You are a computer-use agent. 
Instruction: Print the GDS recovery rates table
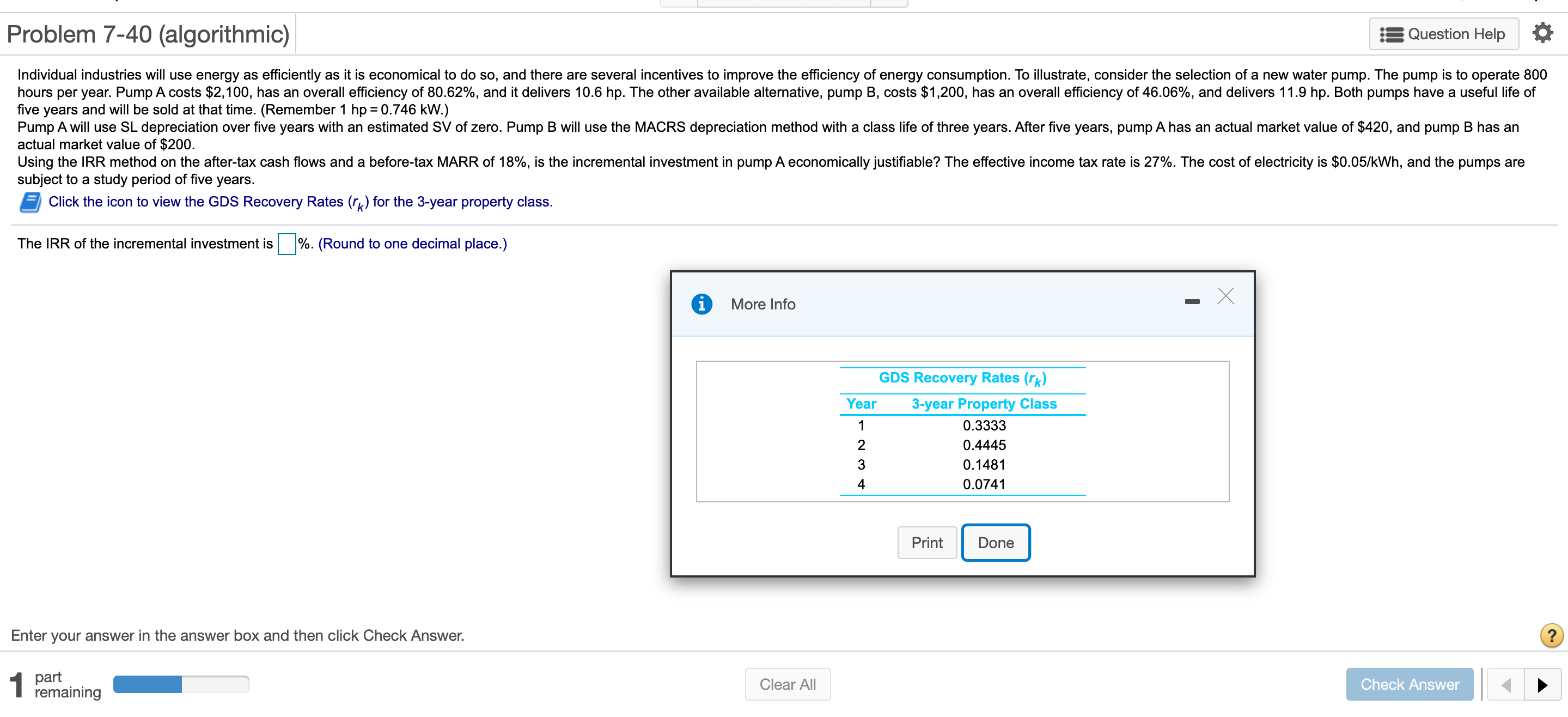pyautogui.click(x=926, y=542)
